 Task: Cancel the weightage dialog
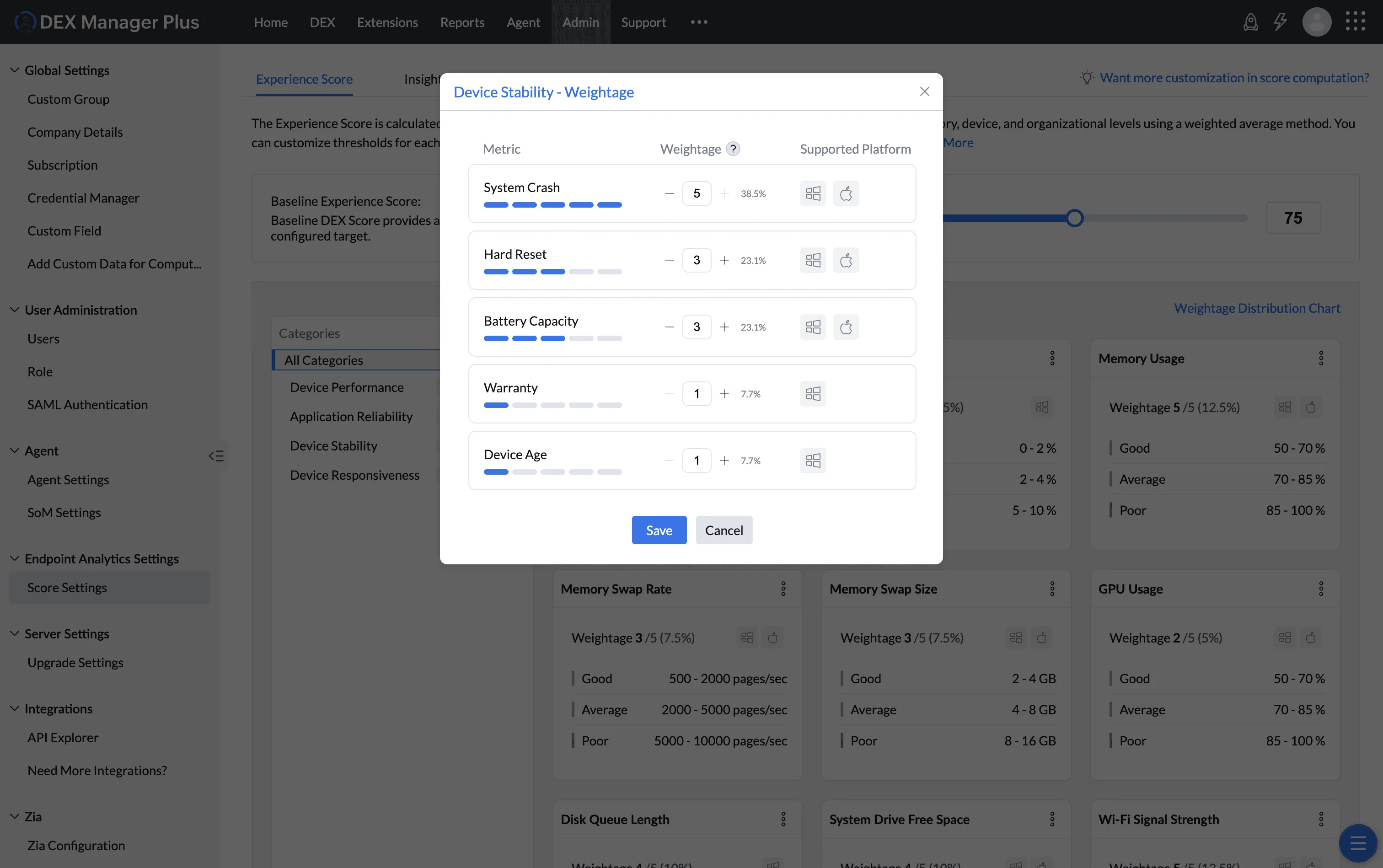[724, 530]
